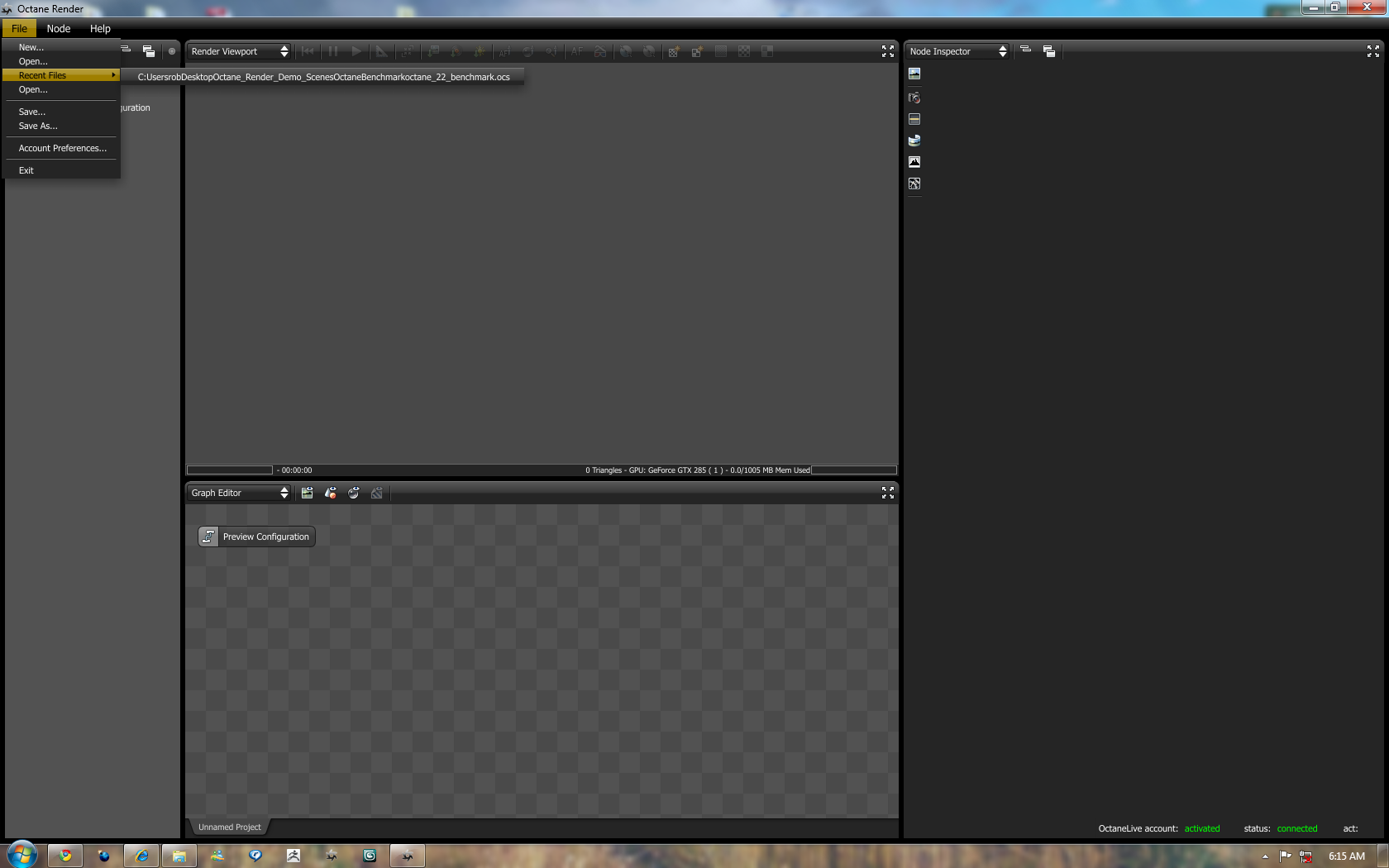Click the AF autofocus icon in viewport toolbar

click(577, 51)
